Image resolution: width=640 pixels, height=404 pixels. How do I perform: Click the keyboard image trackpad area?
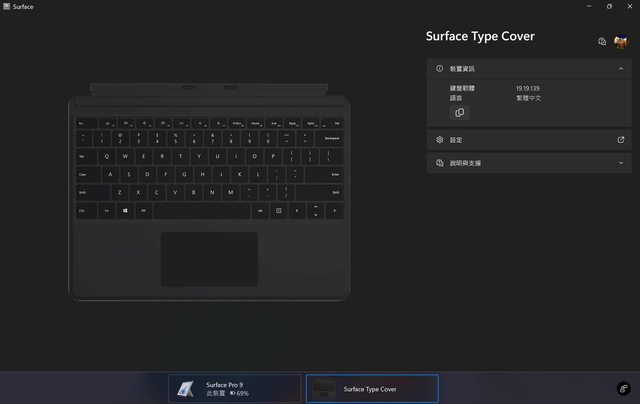tap(209, 259)
